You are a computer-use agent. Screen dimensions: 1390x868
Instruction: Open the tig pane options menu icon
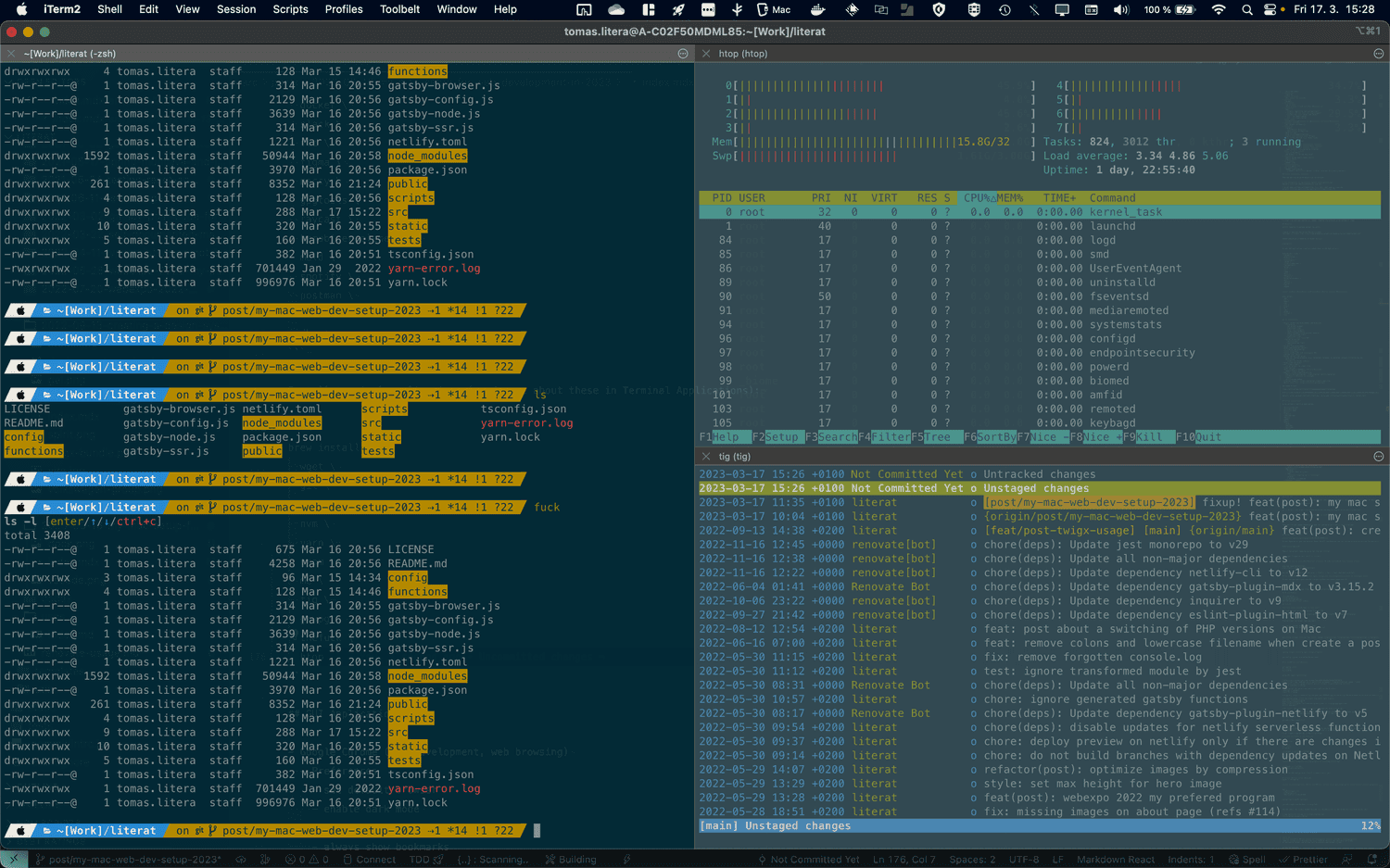[1378, 457]
